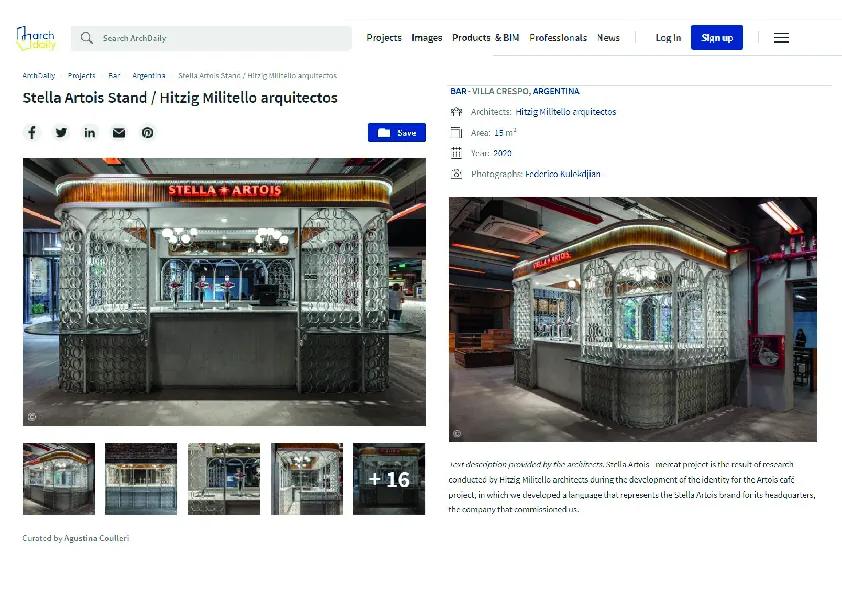842x596 pixels.
Task: Click the BAR category link
Action: [x=458, y=91]
